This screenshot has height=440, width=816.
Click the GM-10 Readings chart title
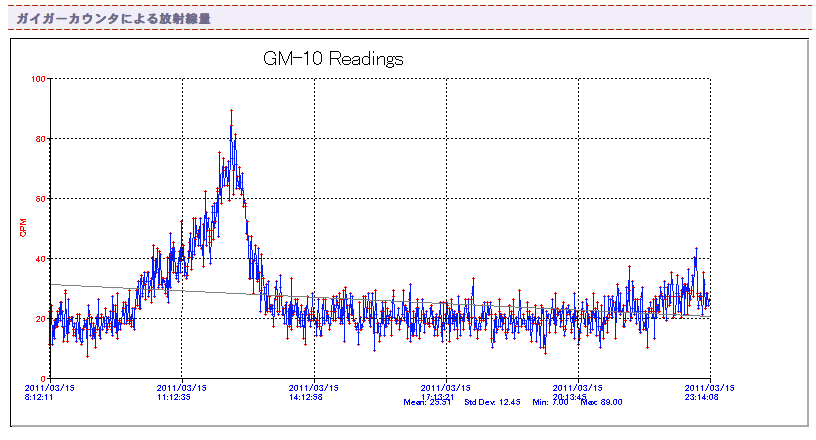(333, 59)
